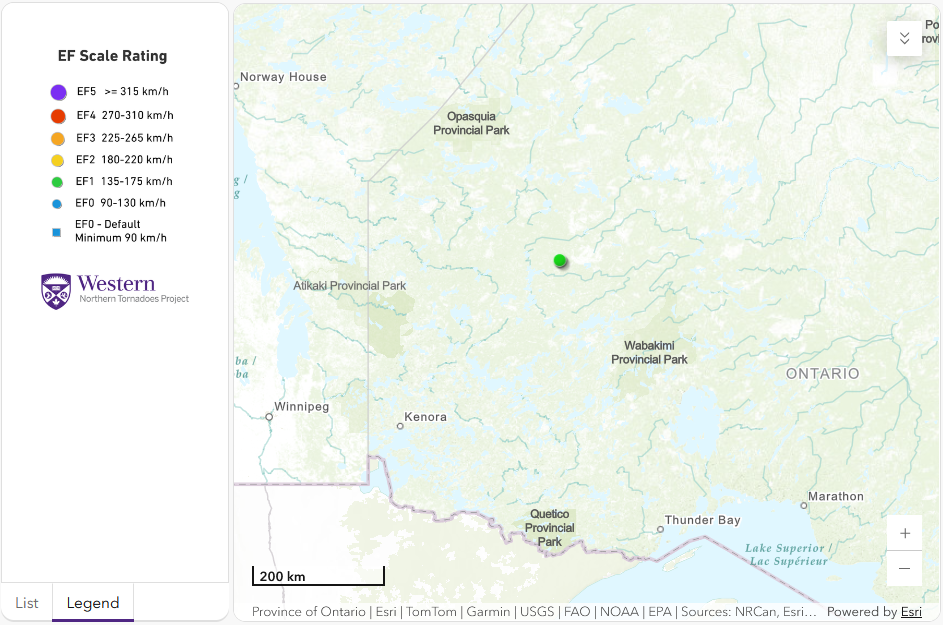Zoom in with the plus button
The image size is (943, 625).
click(x=905, y=533)
